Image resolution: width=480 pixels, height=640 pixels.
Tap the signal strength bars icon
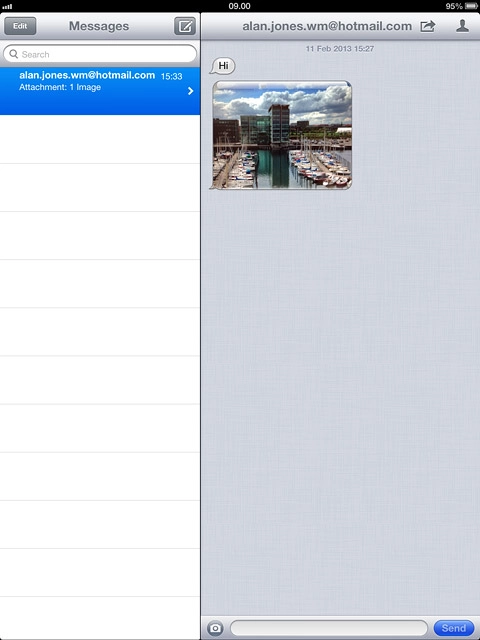point(7,7)
